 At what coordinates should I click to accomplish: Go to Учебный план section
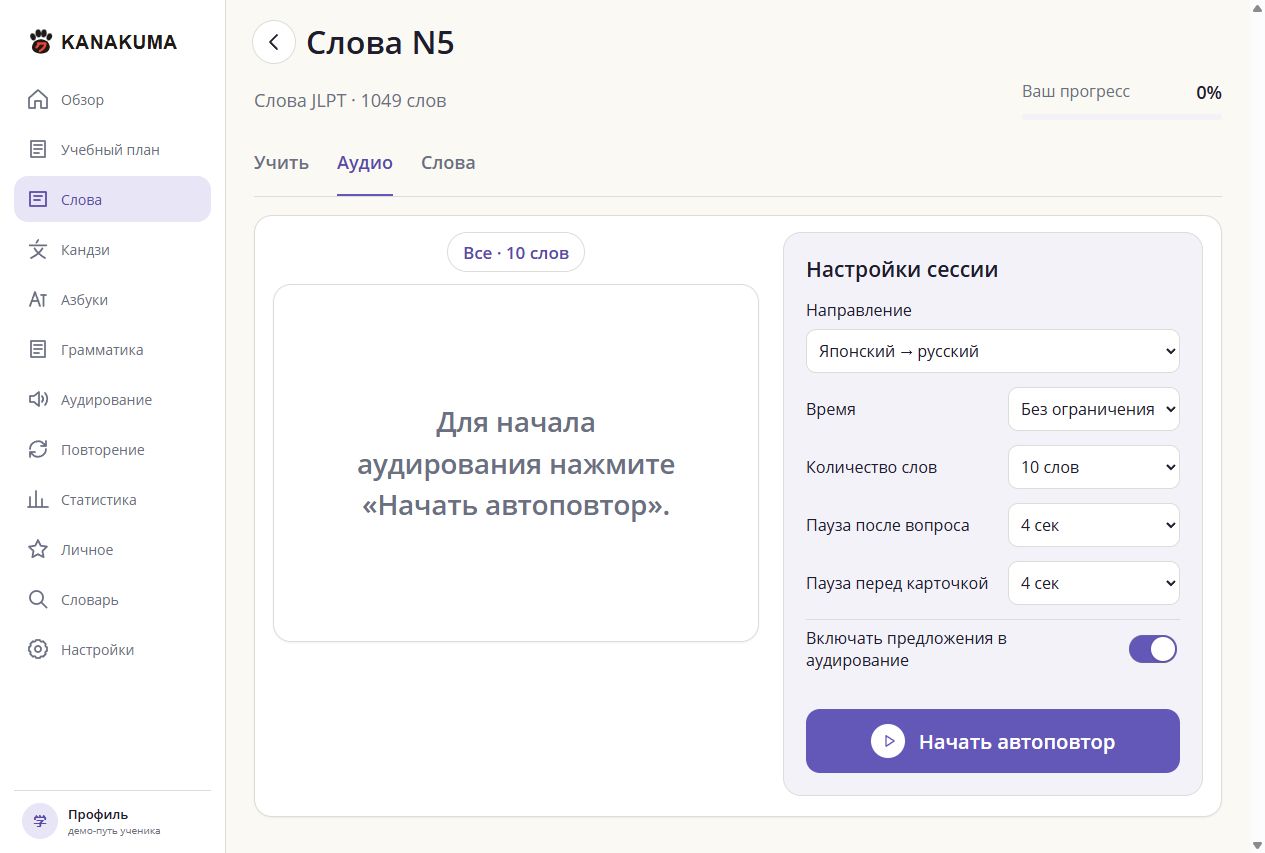coord(112,150)
